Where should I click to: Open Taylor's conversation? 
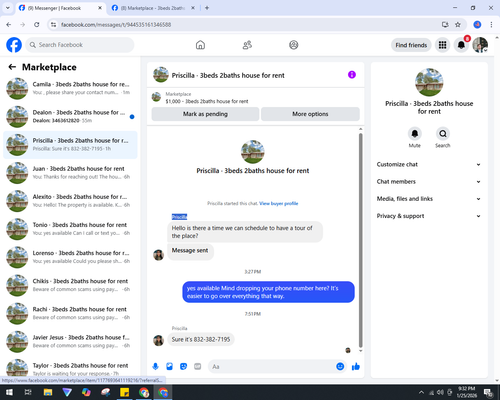70,368
